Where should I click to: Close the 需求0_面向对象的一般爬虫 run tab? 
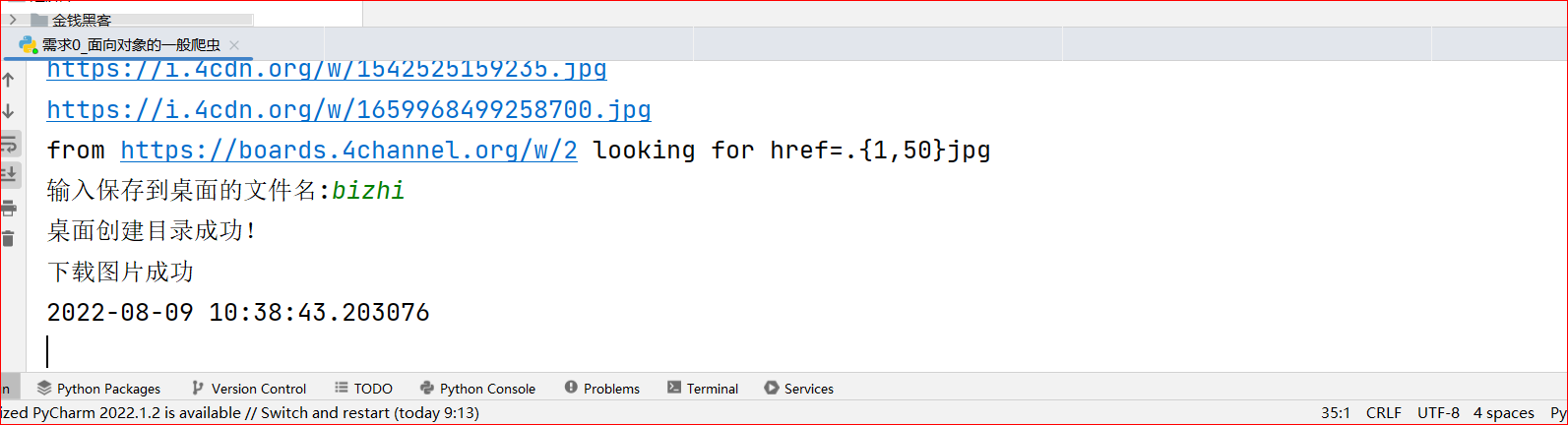point(234,45)
